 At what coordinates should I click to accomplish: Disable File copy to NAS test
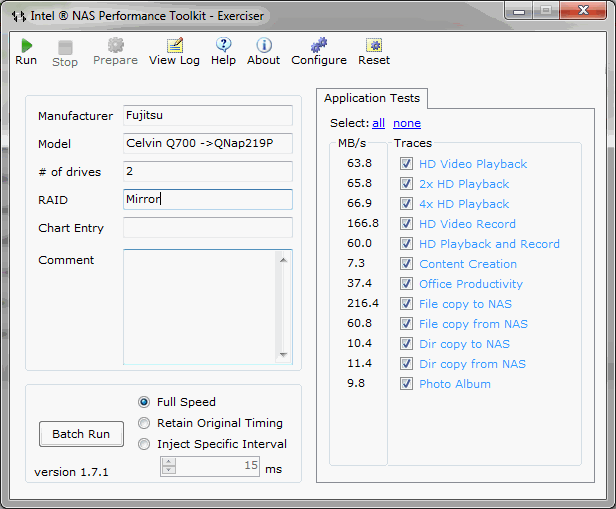(x=406, y=304)
